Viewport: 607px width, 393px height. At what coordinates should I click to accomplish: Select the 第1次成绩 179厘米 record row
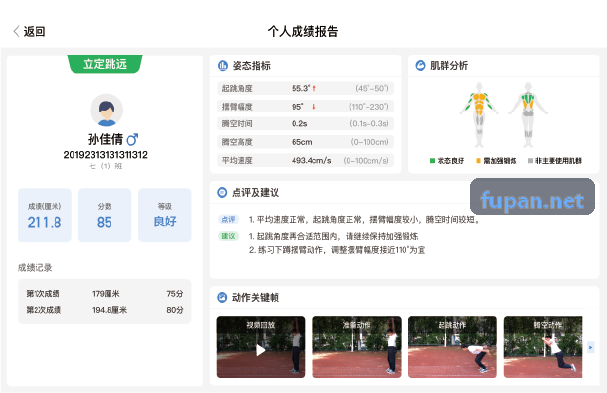click(105, 293)
